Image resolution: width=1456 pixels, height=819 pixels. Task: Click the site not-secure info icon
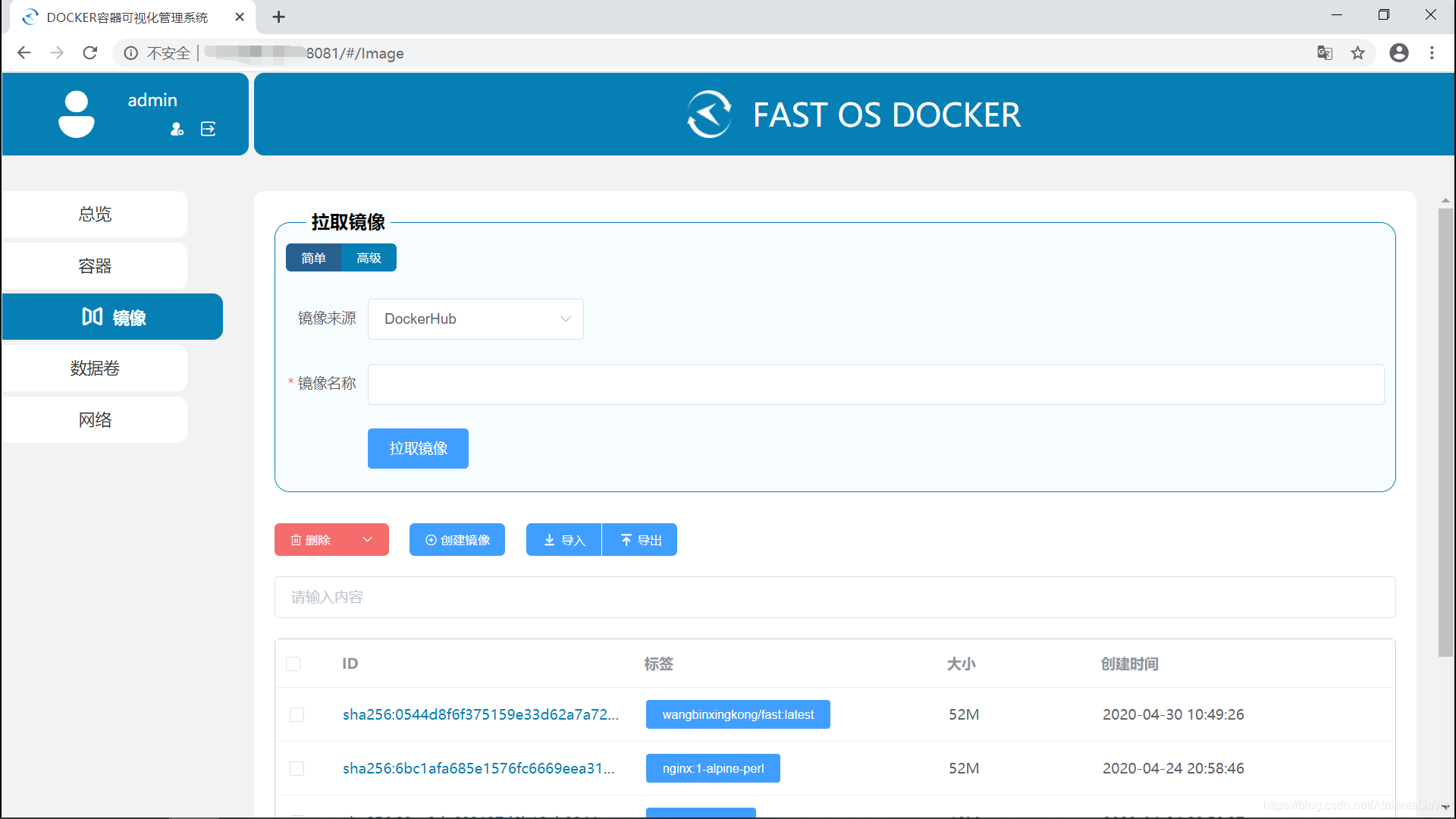point(130,53)
